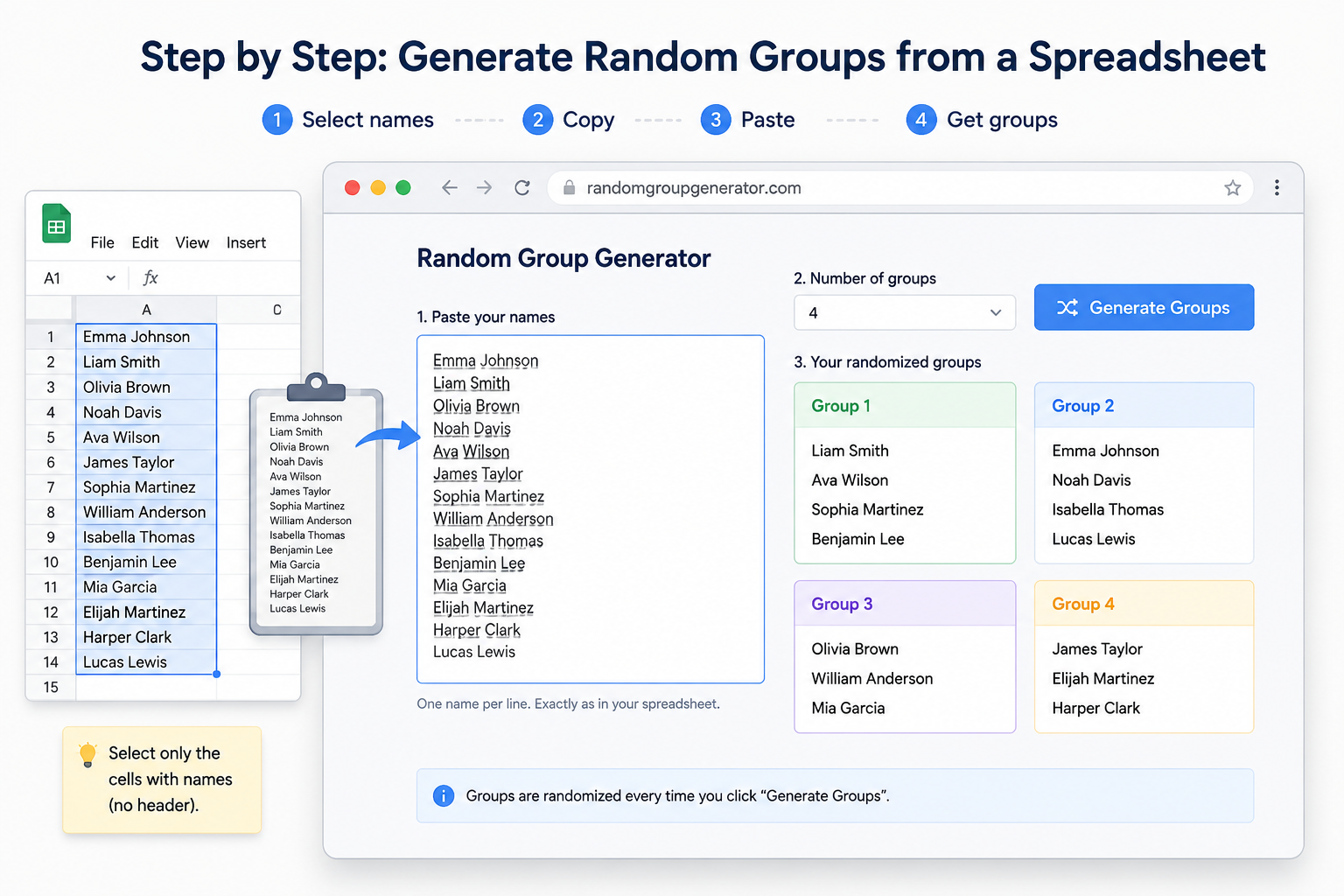Open the Insert menu in Sheets
The width and height of the screenshot is (1344, 896).
tap(246, 242)
